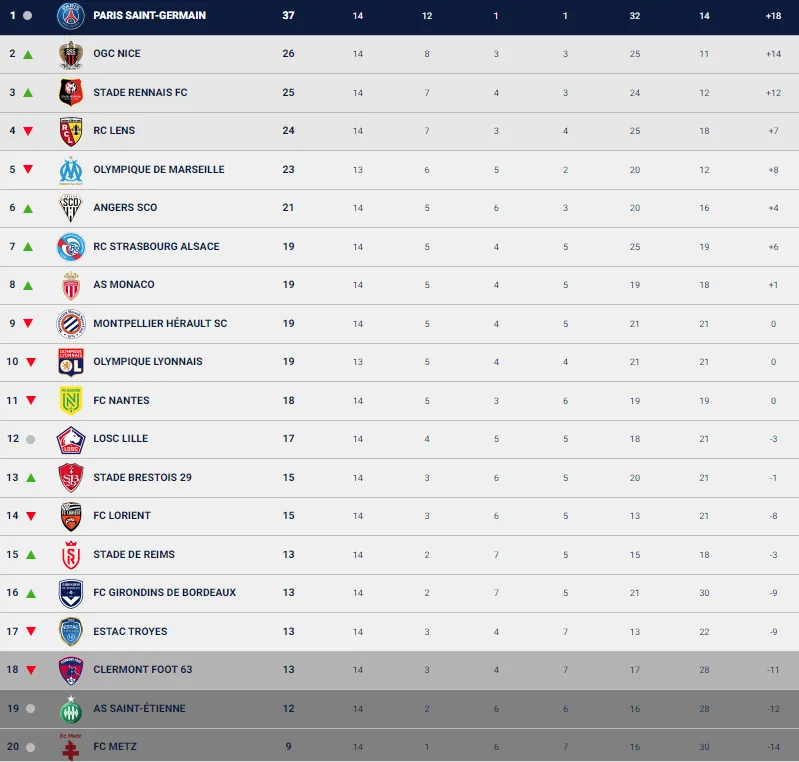
Task: Select the FC Nantes yellow badge
Action: [x=70, y=401]
